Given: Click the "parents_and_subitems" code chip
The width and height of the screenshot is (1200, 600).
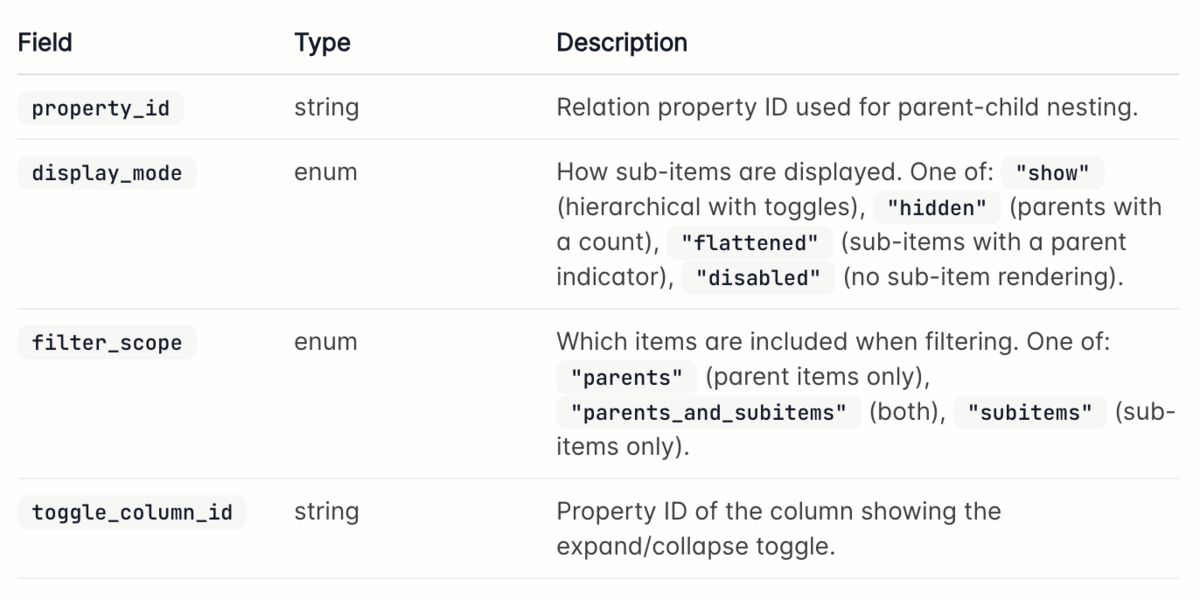Looking at the screenshot, I should coord(709,413).
